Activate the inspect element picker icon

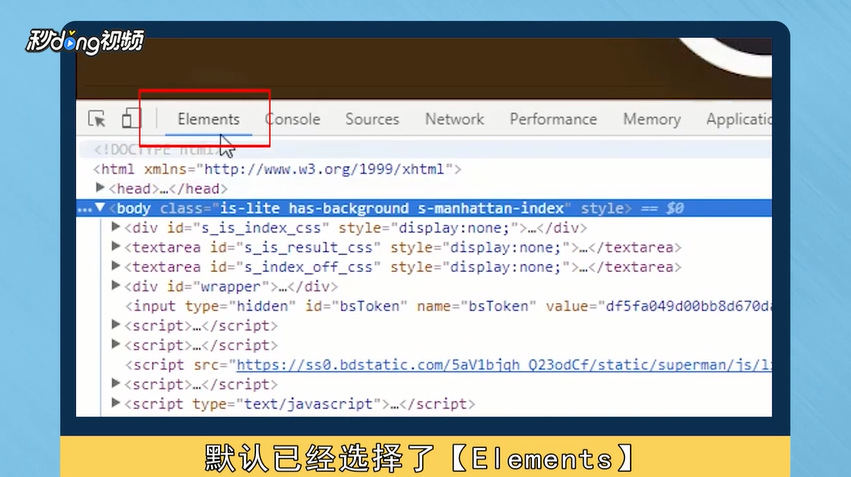[97, 118]
